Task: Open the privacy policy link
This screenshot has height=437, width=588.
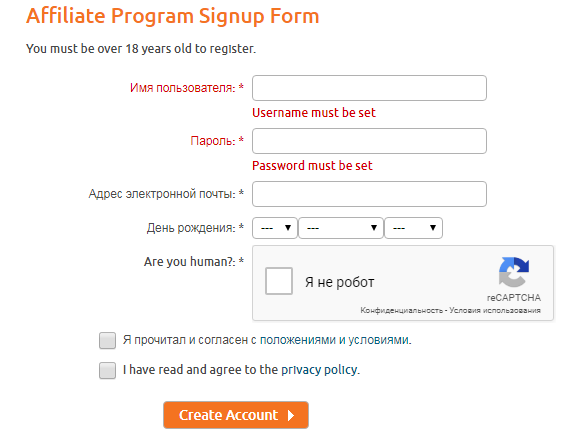Action: 320,370
